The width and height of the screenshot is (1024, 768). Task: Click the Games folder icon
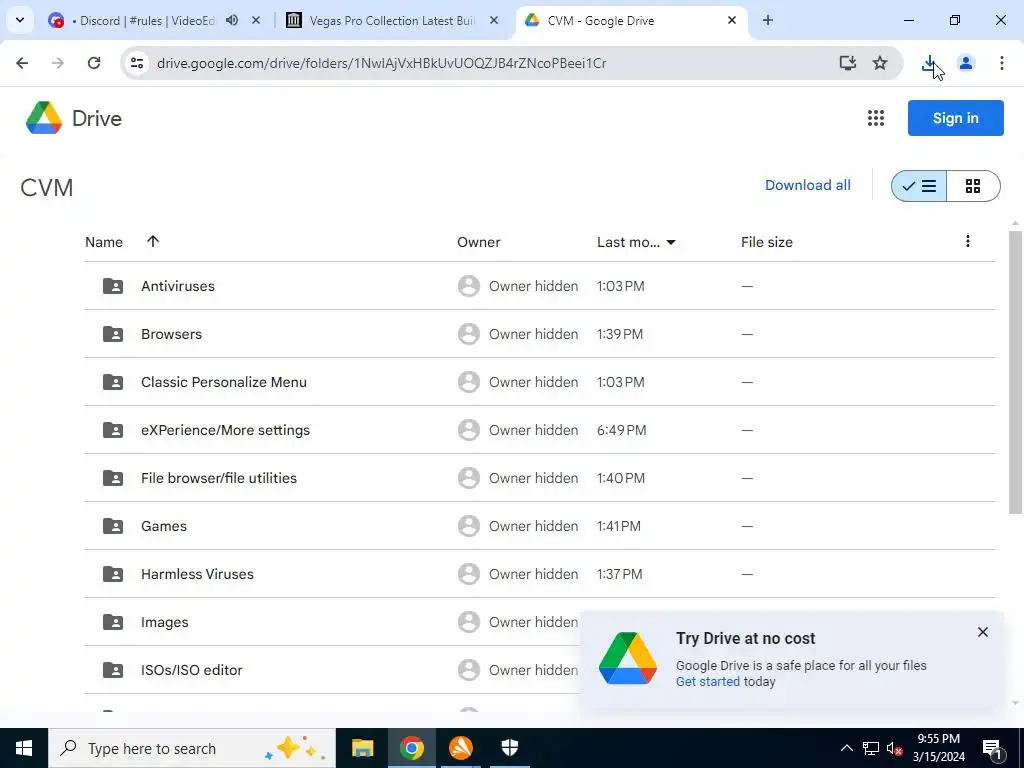[113, 526]
